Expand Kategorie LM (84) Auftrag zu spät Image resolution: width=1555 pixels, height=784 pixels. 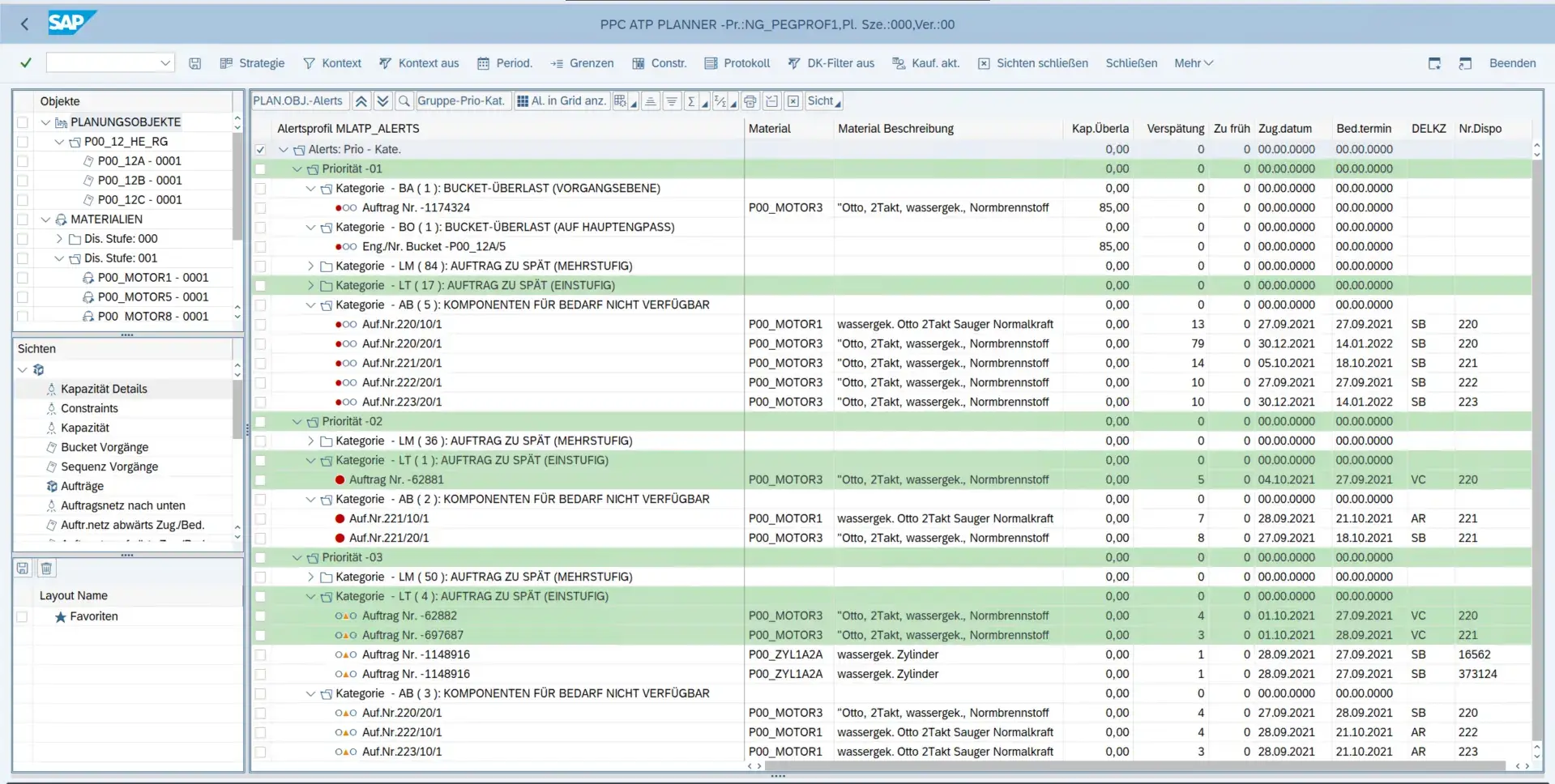[x=310, y=266]
